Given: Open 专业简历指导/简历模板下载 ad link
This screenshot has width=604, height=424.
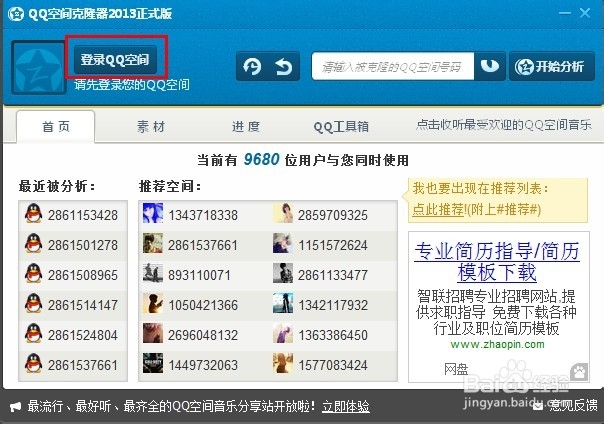Looking at the screenshot, I should [497, 262].
